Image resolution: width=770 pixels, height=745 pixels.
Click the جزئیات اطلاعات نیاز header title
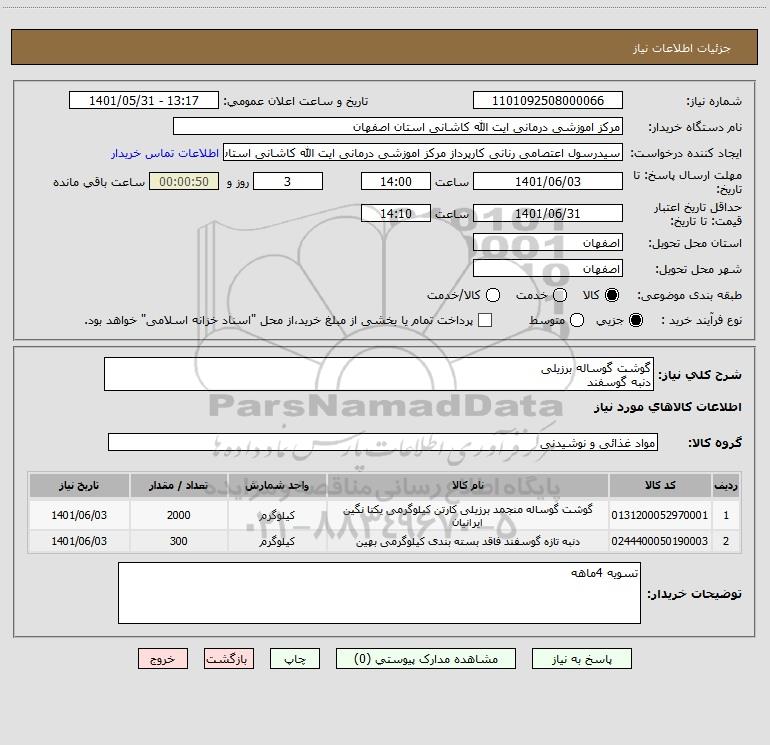682,48
